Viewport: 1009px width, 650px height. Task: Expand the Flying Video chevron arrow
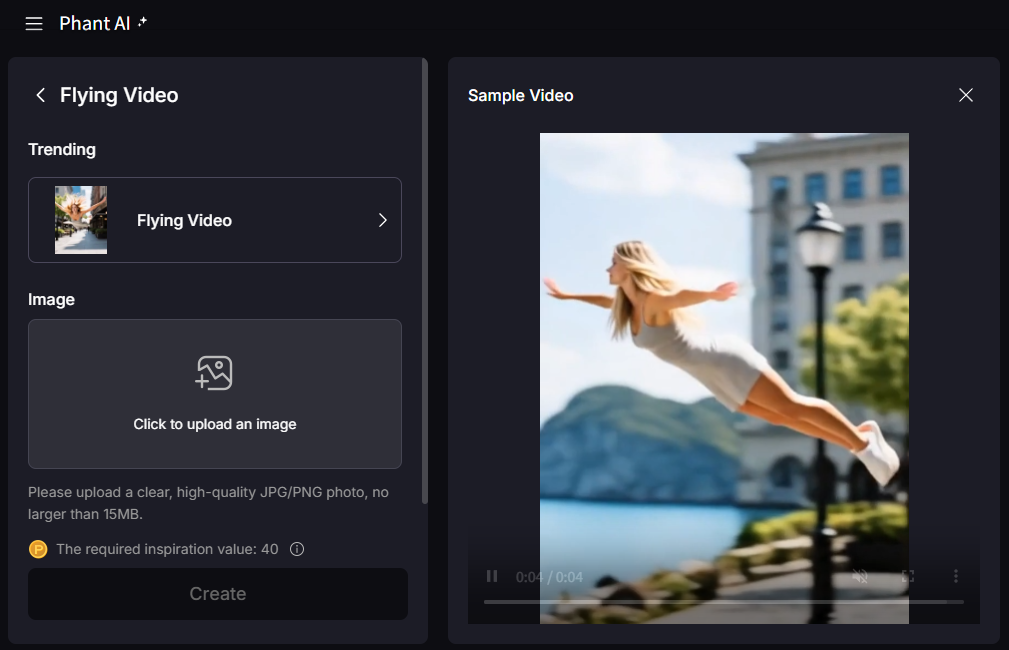(382, 220)
